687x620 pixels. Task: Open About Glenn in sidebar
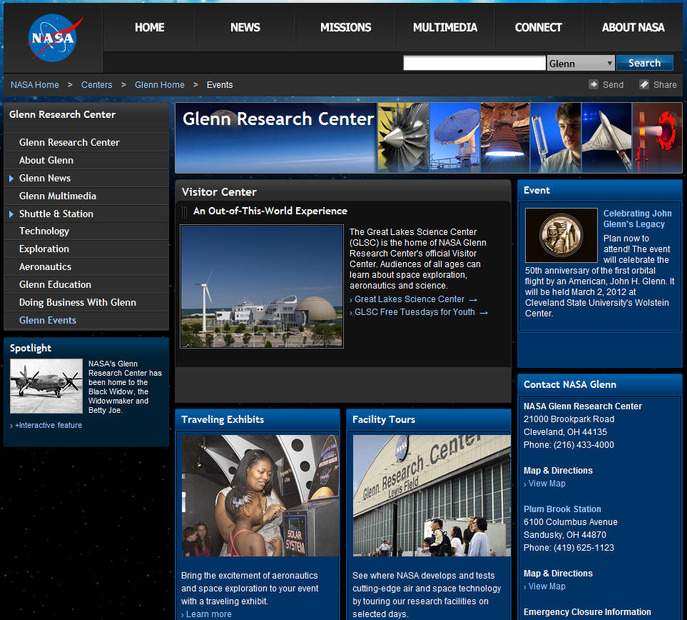click(x=46, y=160)
